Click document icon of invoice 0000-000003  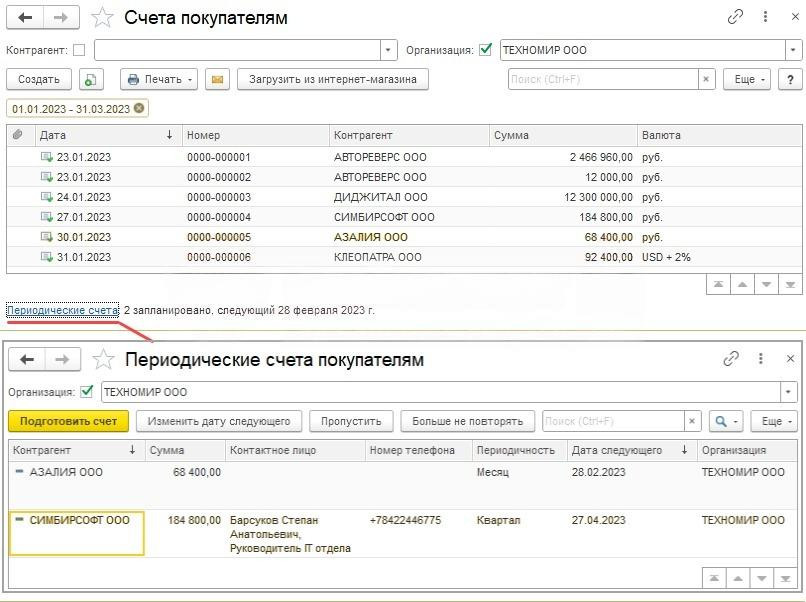pyautogui.click(x=47, y=197)
